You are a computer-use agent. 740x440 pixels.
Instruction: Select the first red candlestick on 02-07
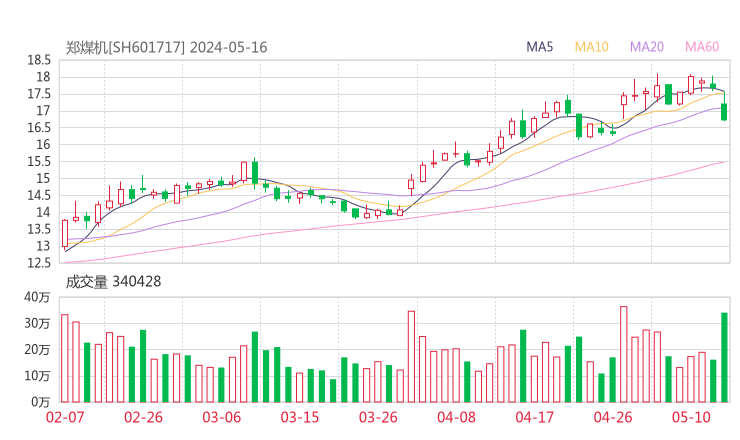(65, 233)
